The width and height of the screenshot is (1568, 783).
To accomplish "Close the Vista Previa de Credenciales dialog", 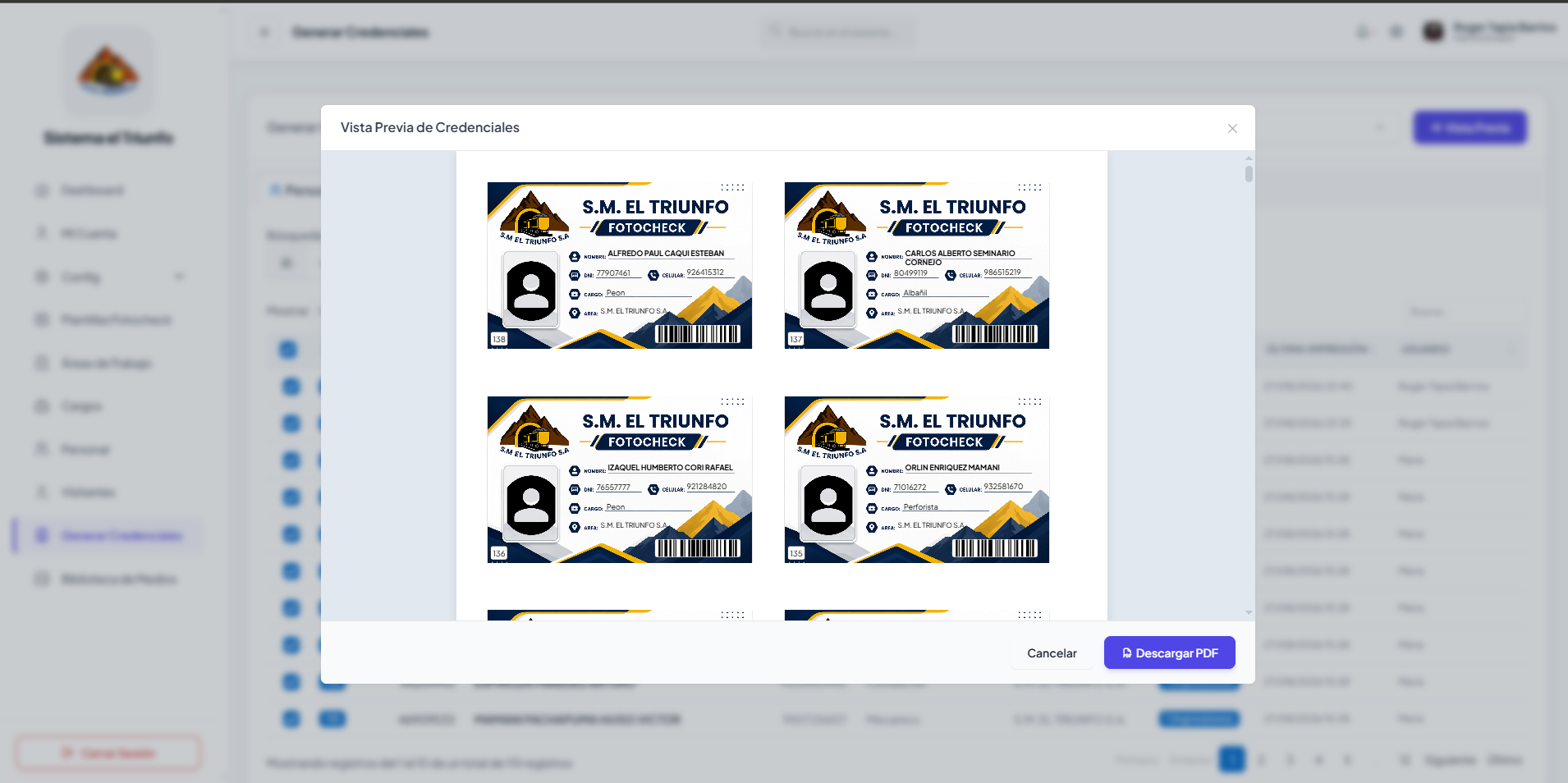I will click(x=1232, y=128).
